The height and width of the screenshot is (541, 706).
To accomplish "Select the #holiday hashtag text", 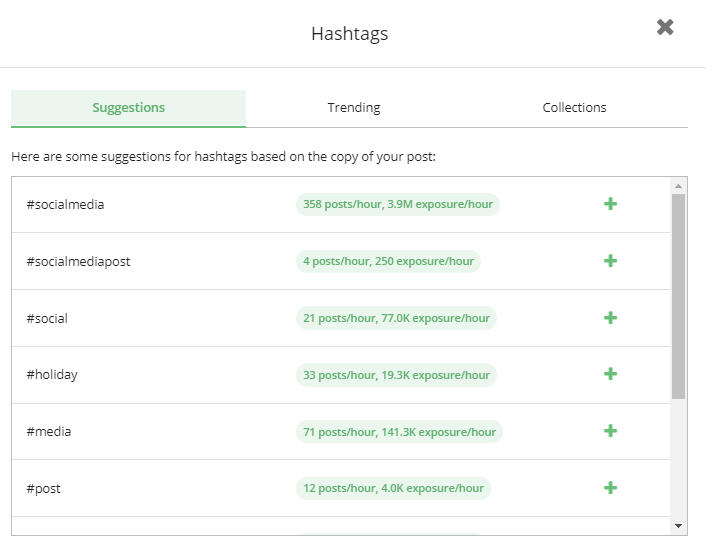I will [x=52, y=375].
